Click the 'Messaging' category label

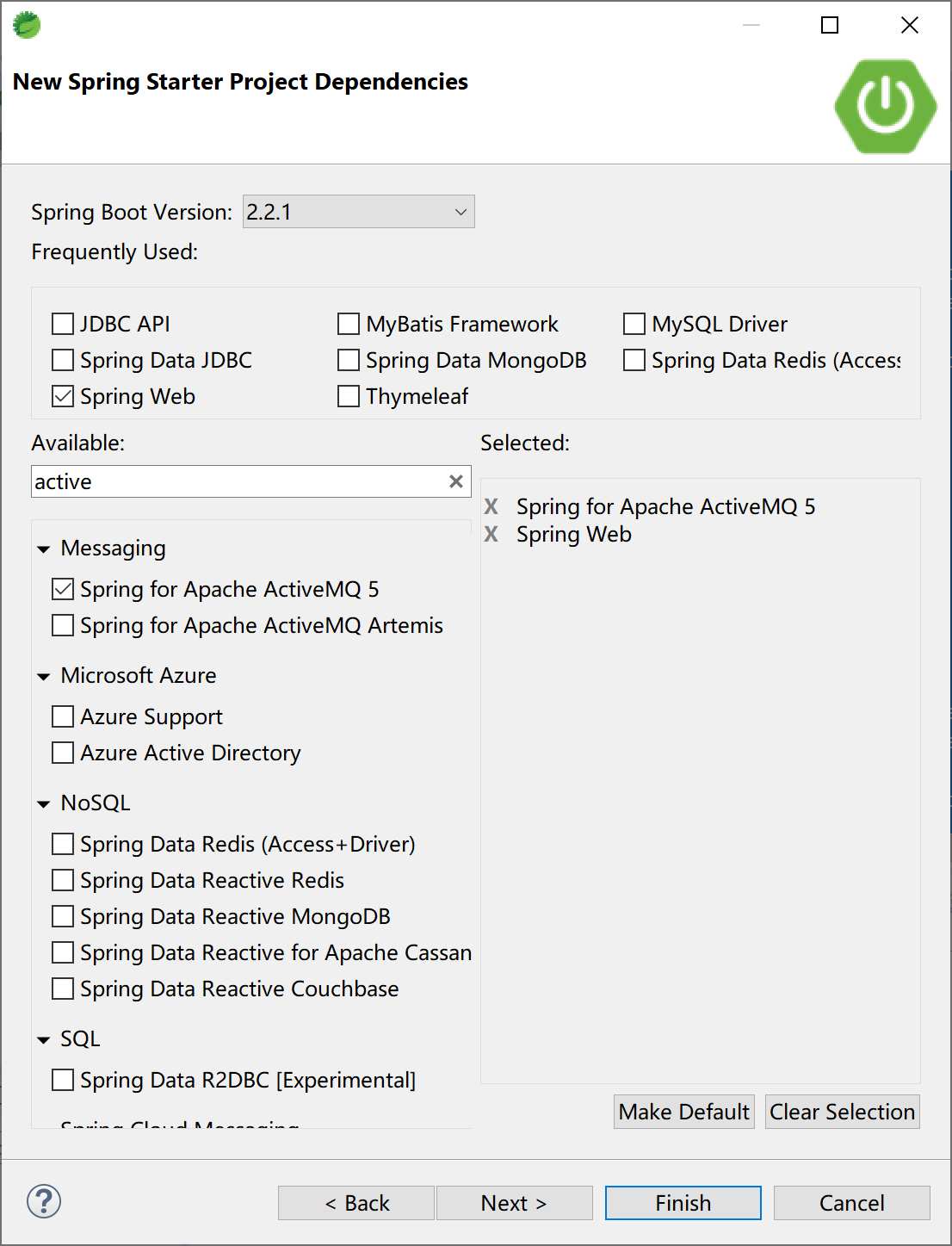point(114,548)
